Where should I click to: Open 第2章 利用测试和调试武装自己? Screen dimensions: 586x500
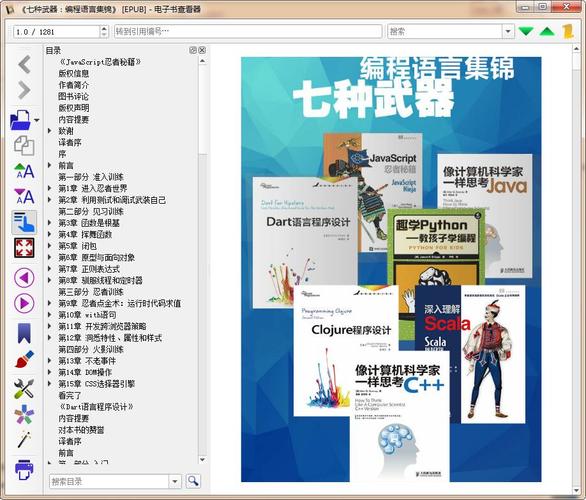click(x=112, y=200)
